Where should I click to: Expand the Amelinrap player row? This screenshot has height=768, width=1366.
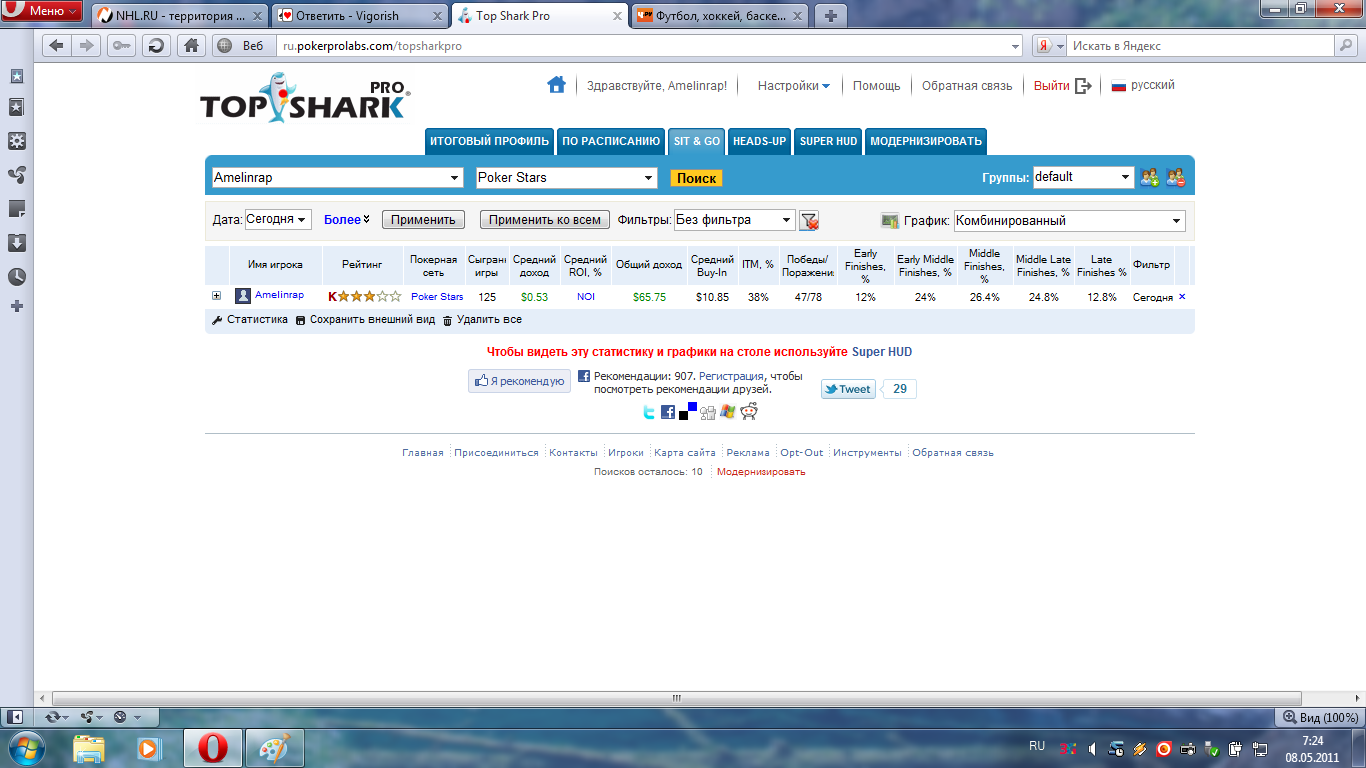pyautogui.click(x=216, y=296)
